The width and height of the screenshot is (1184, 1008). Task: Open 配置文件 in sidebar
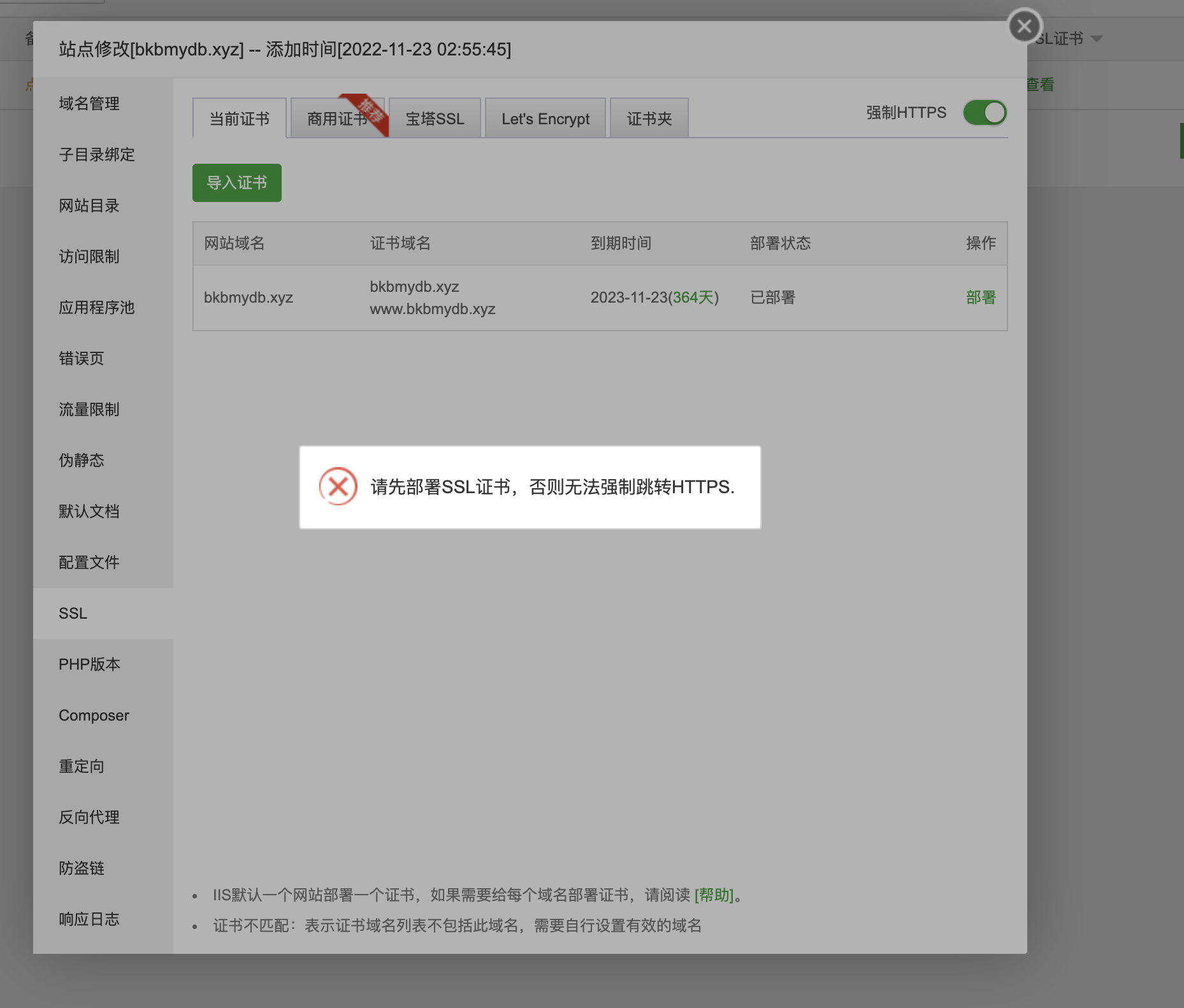point(103,562)
